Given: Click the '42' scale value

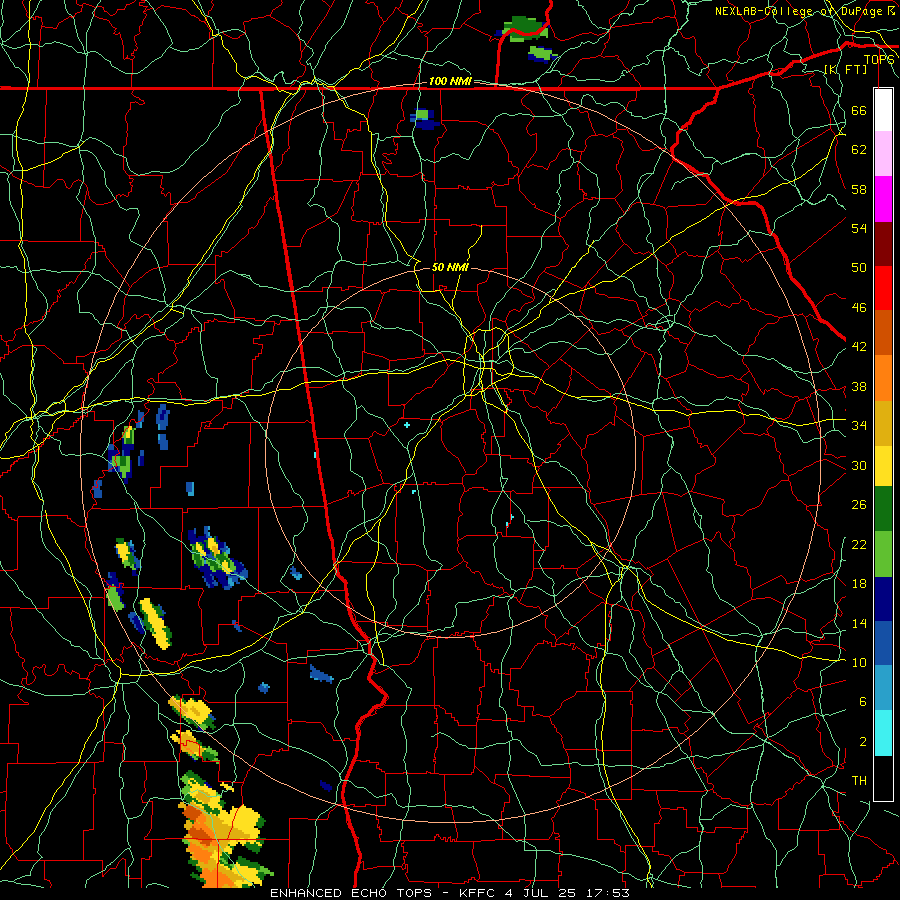Looking at the screenshot, I should coord(859,347).
